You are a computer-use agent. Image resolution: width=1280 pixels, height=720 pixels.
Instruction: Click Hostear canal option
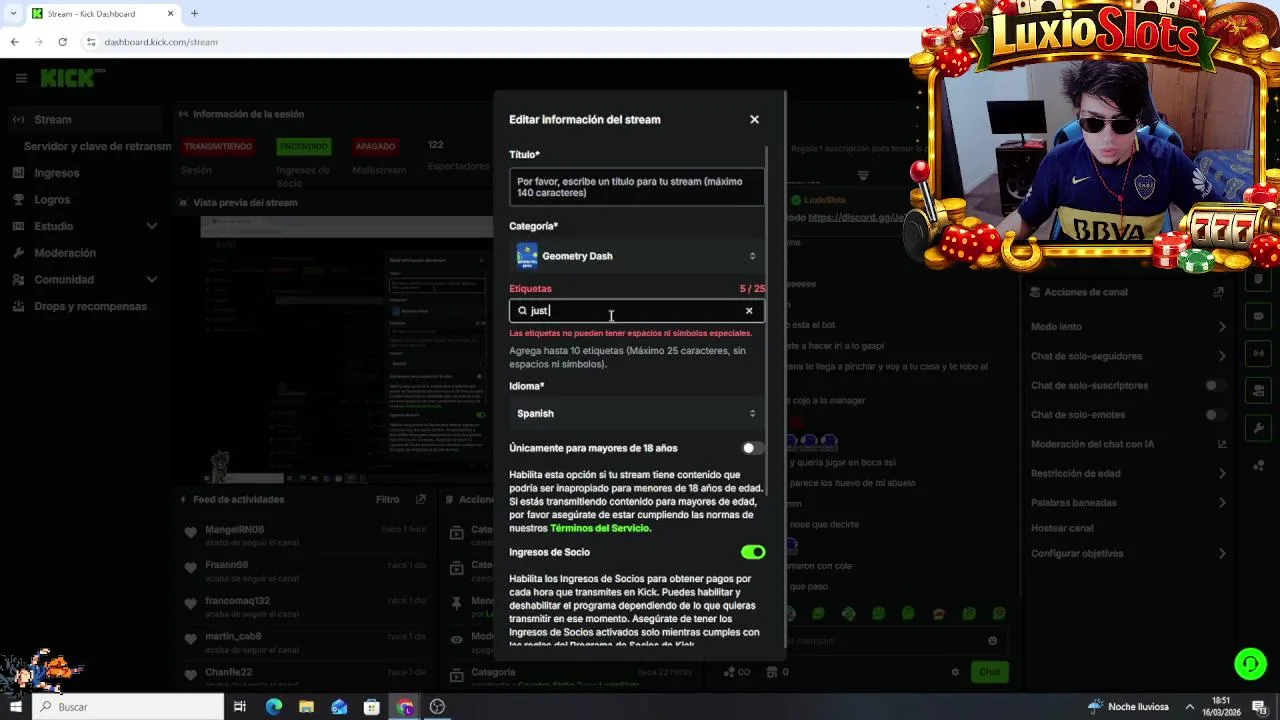(1062, 528)
